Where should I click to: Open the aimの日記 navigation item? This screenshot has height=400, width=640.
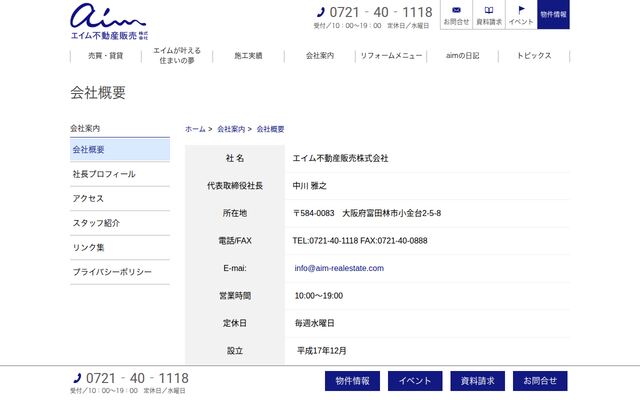(x=462, y=56)
